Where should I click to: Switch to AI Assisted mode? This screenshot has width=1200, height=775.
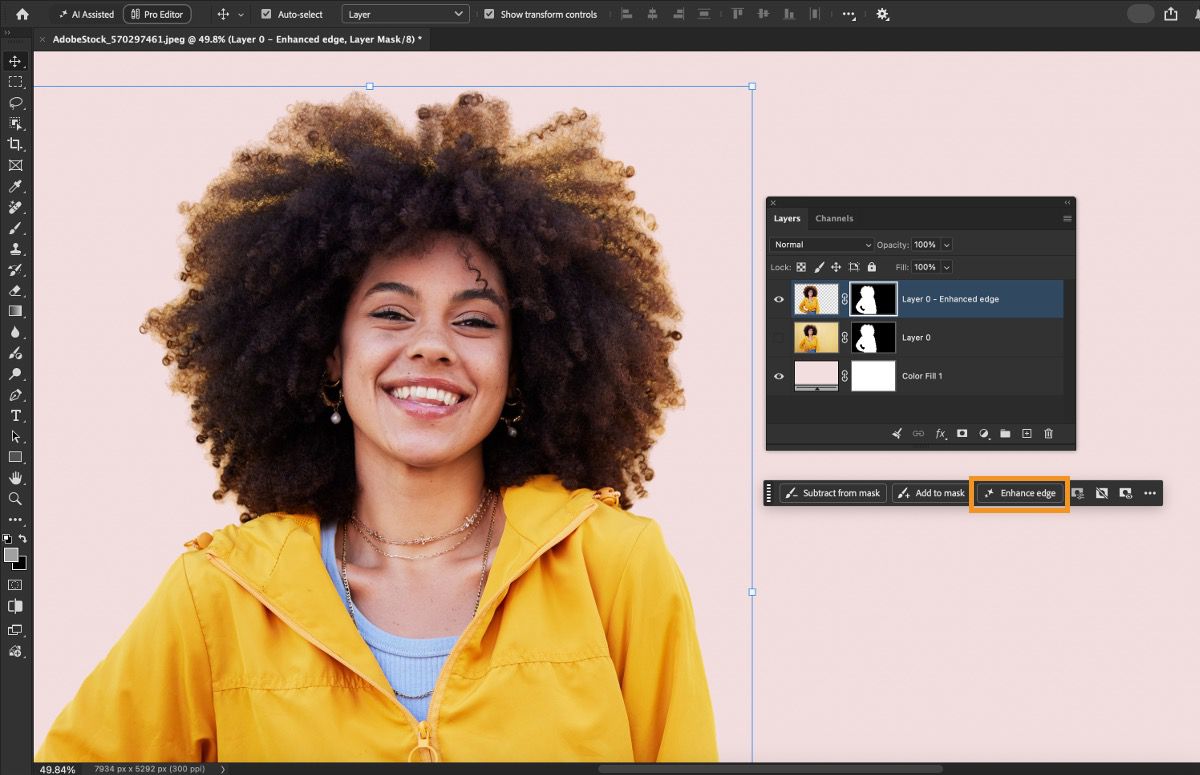tap(86, 14)
